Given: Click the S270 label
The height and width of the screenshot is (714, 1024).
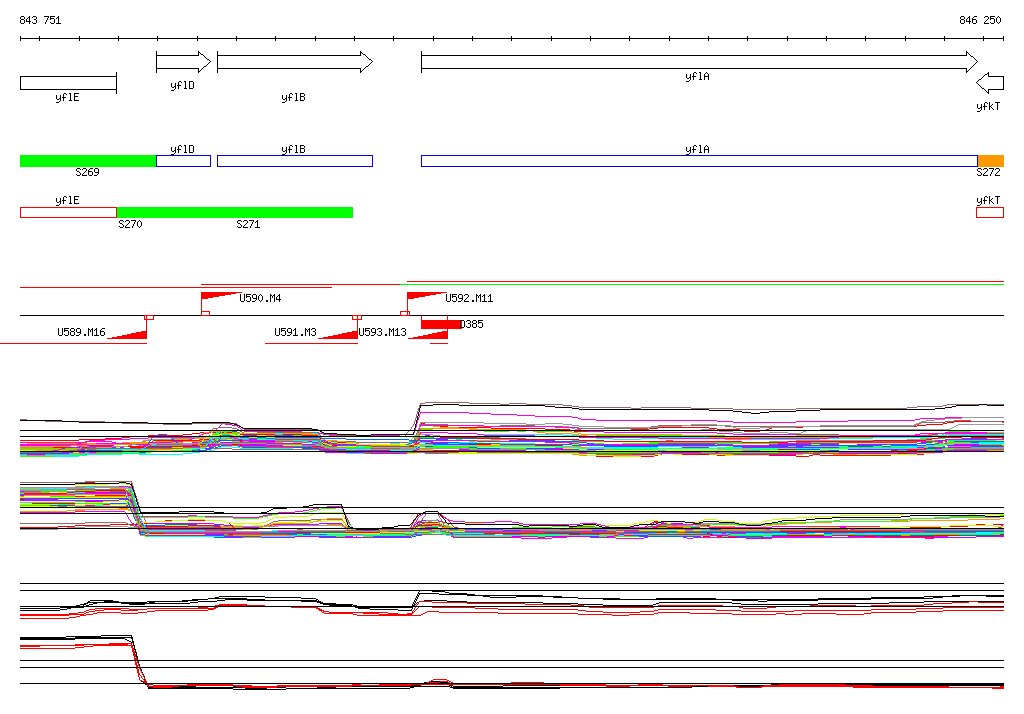Looking at the screenshot, I should [130, 224].
